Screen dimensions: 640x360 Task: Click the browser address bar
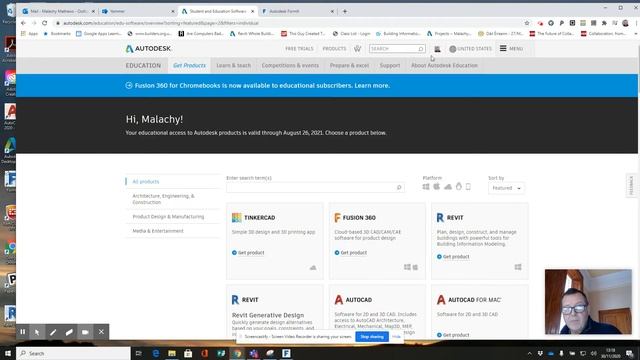[x=286, y=23]
